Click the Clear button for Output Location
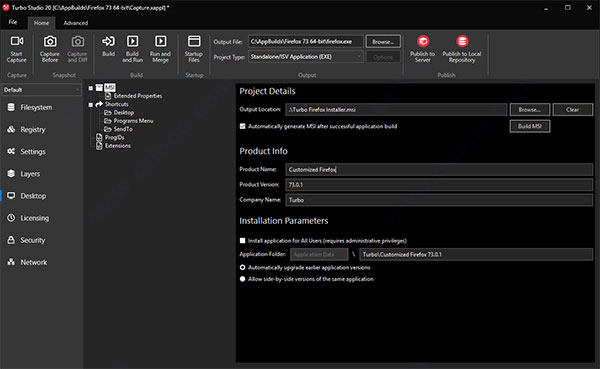Image resolution: width=600 pixels, height=369 pixels. [573, 110]
